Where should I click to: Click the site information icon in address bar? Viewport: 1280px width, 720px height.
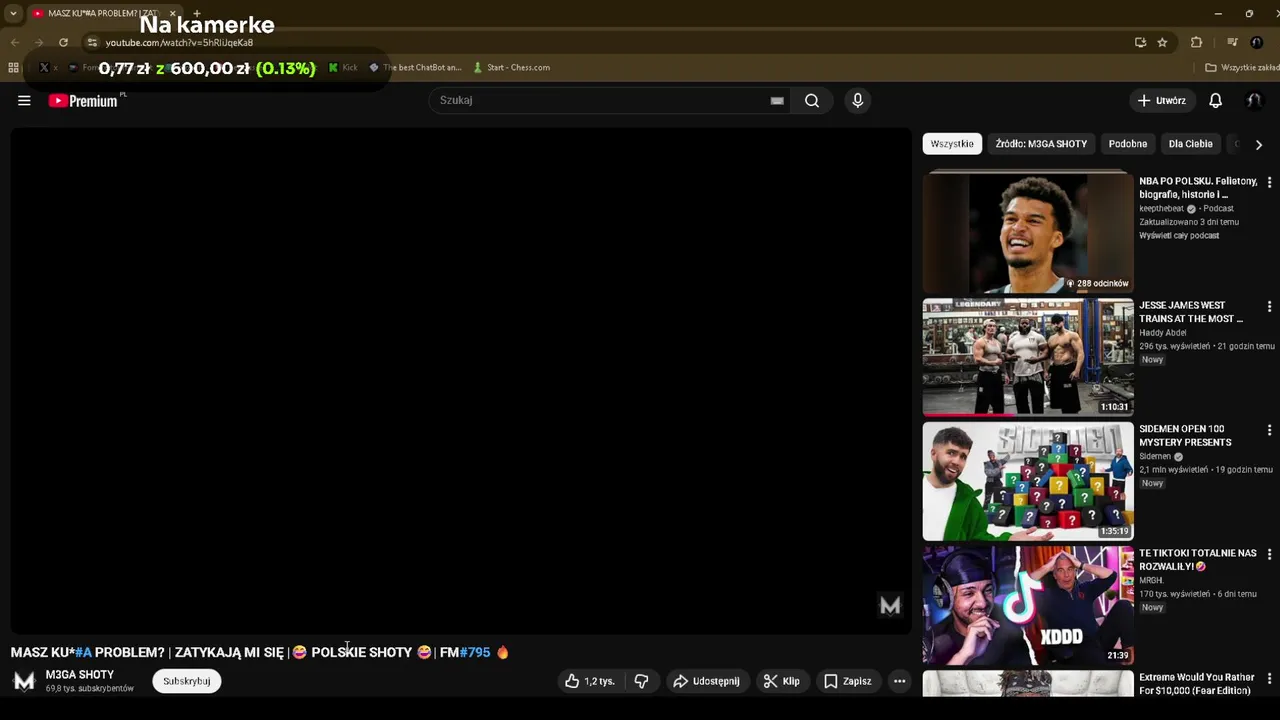point(92,42)
